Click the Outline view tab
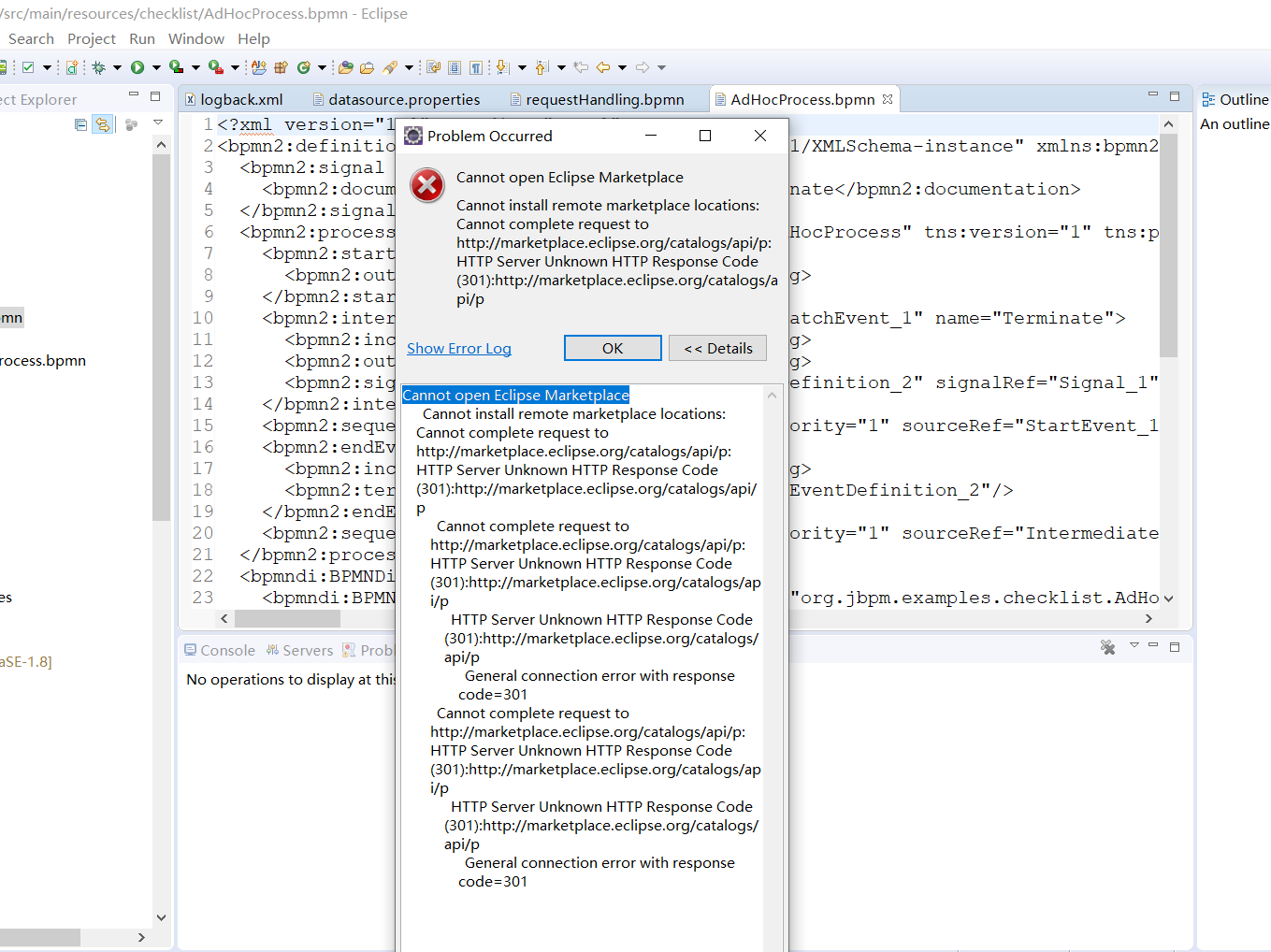This screenshot has height=952, width=1271. (x=1235, y=99)
